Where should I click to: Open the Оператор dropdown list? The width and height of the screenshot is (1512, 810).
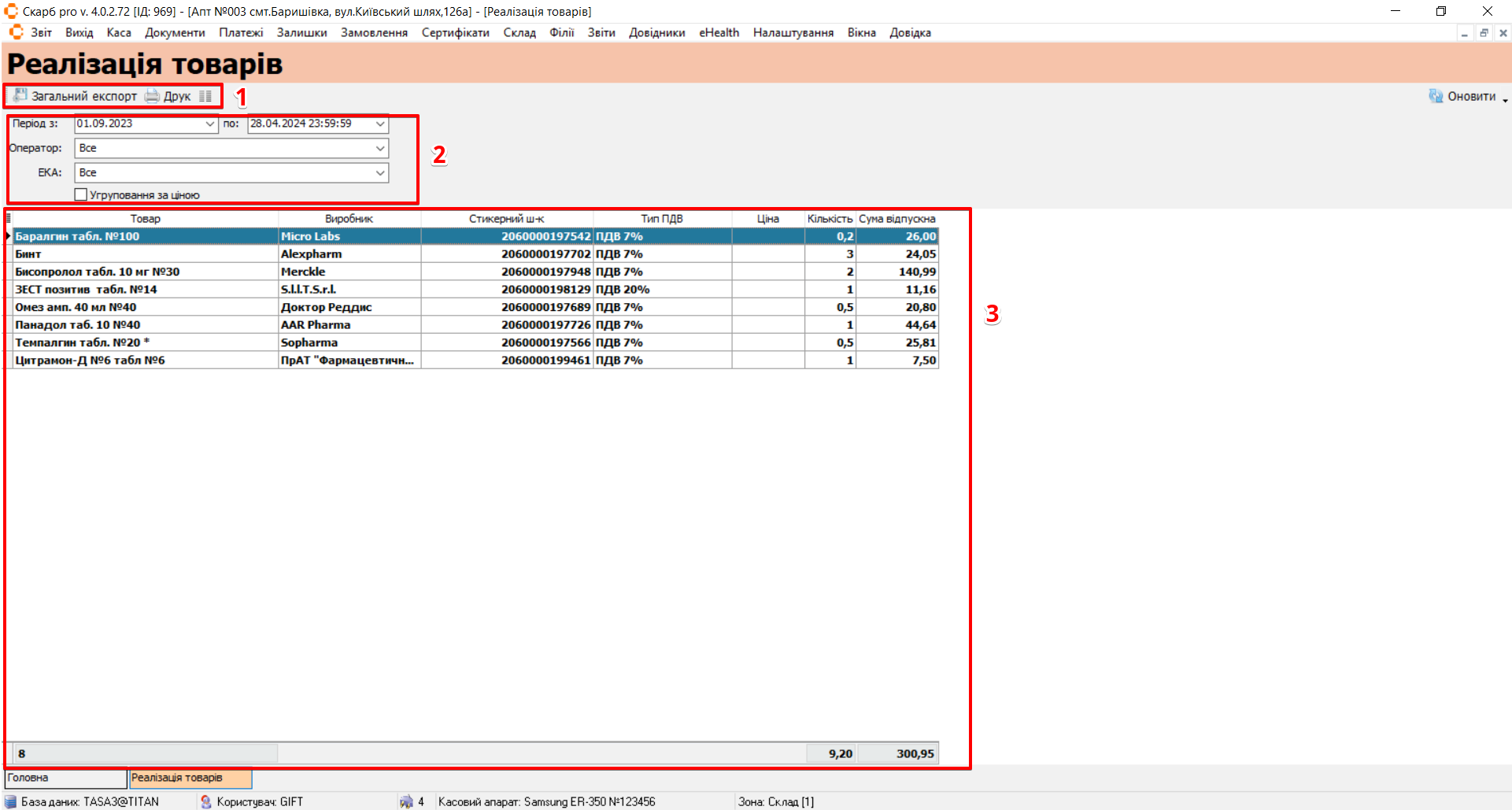tap(380, 148)
